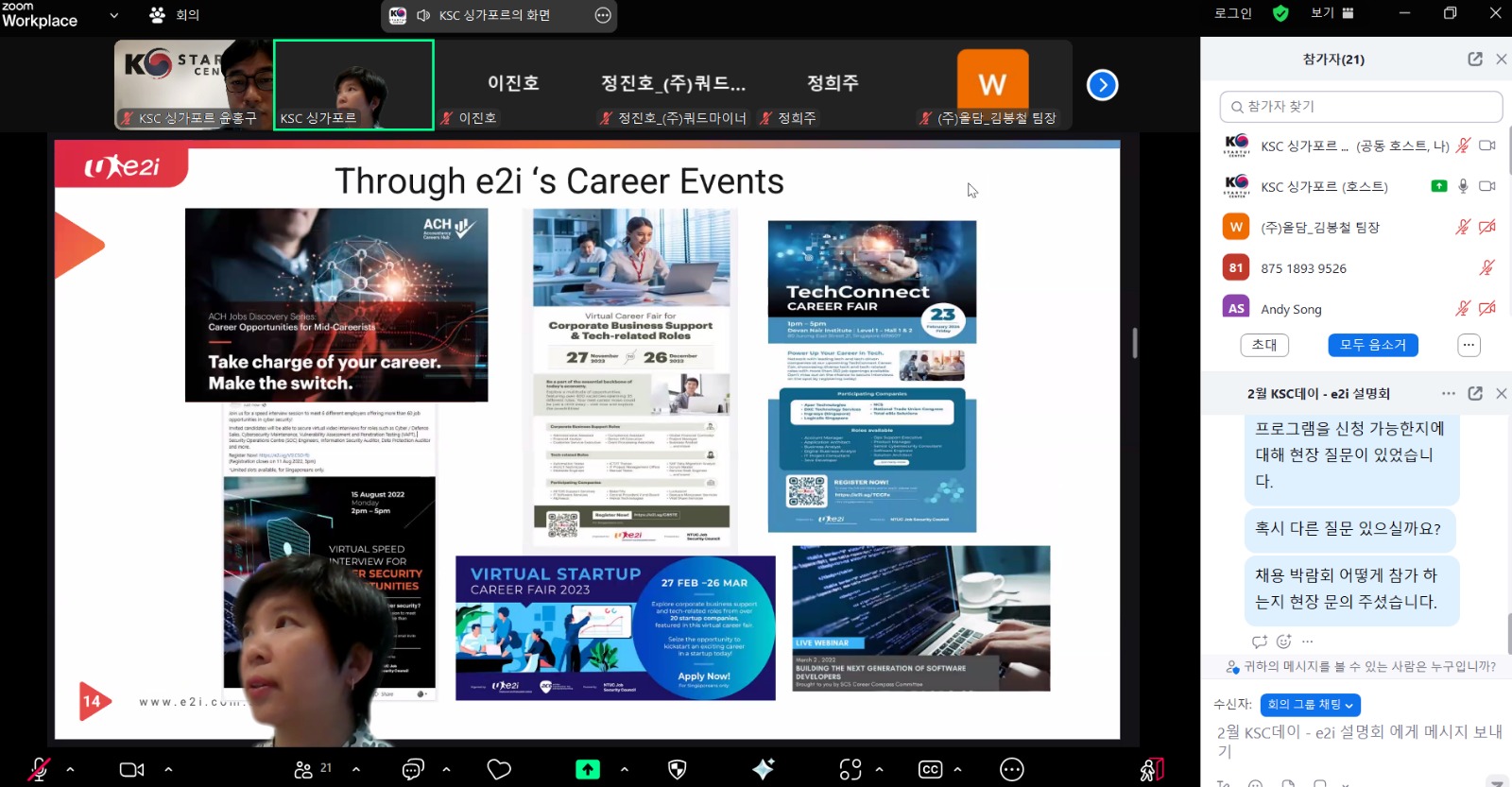Toggle the chat panel icon in toolbar

click(413, 770)
